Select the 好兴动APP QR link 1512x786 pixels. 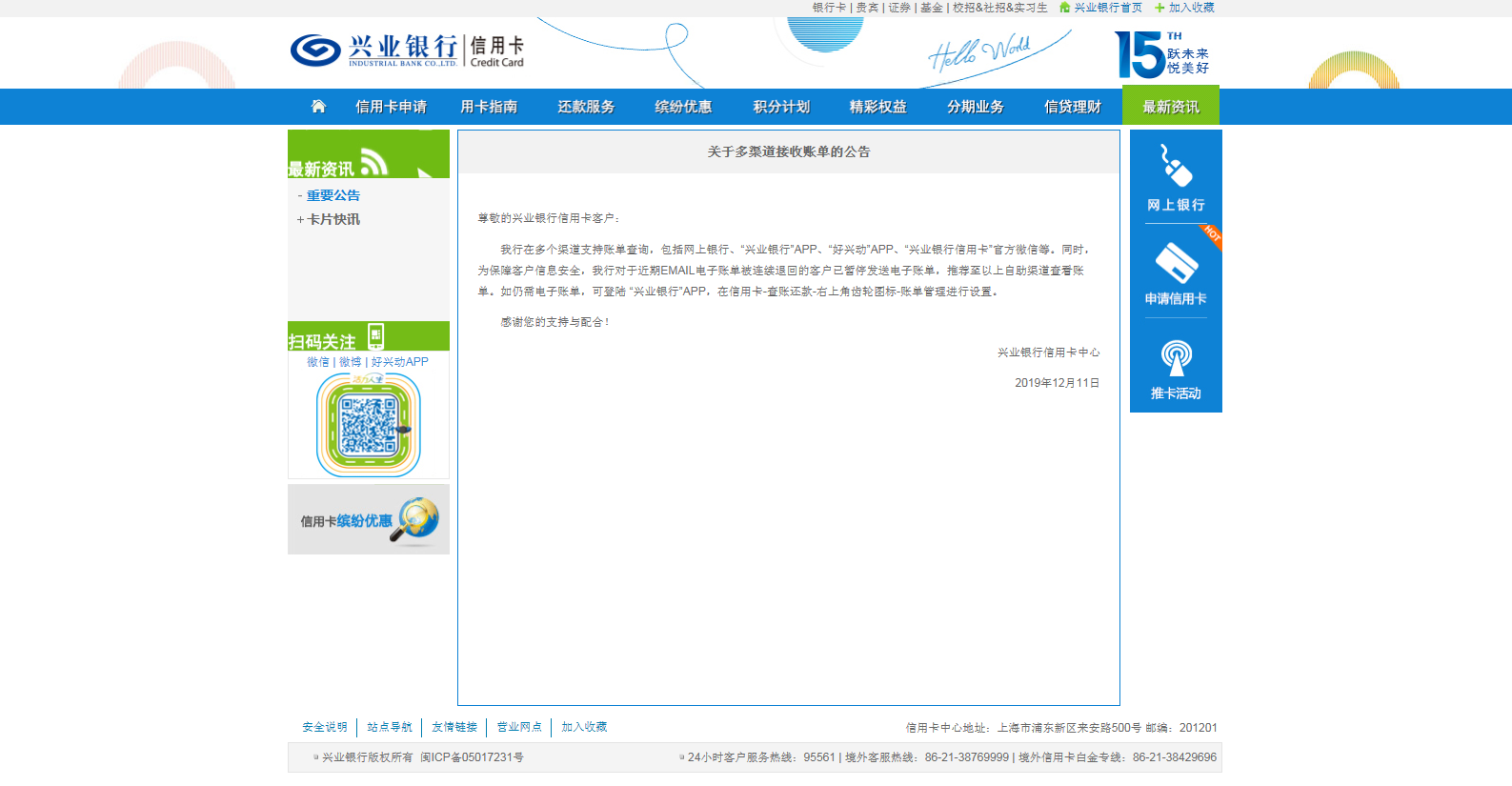pyautogui.click(x=400, y=362)
